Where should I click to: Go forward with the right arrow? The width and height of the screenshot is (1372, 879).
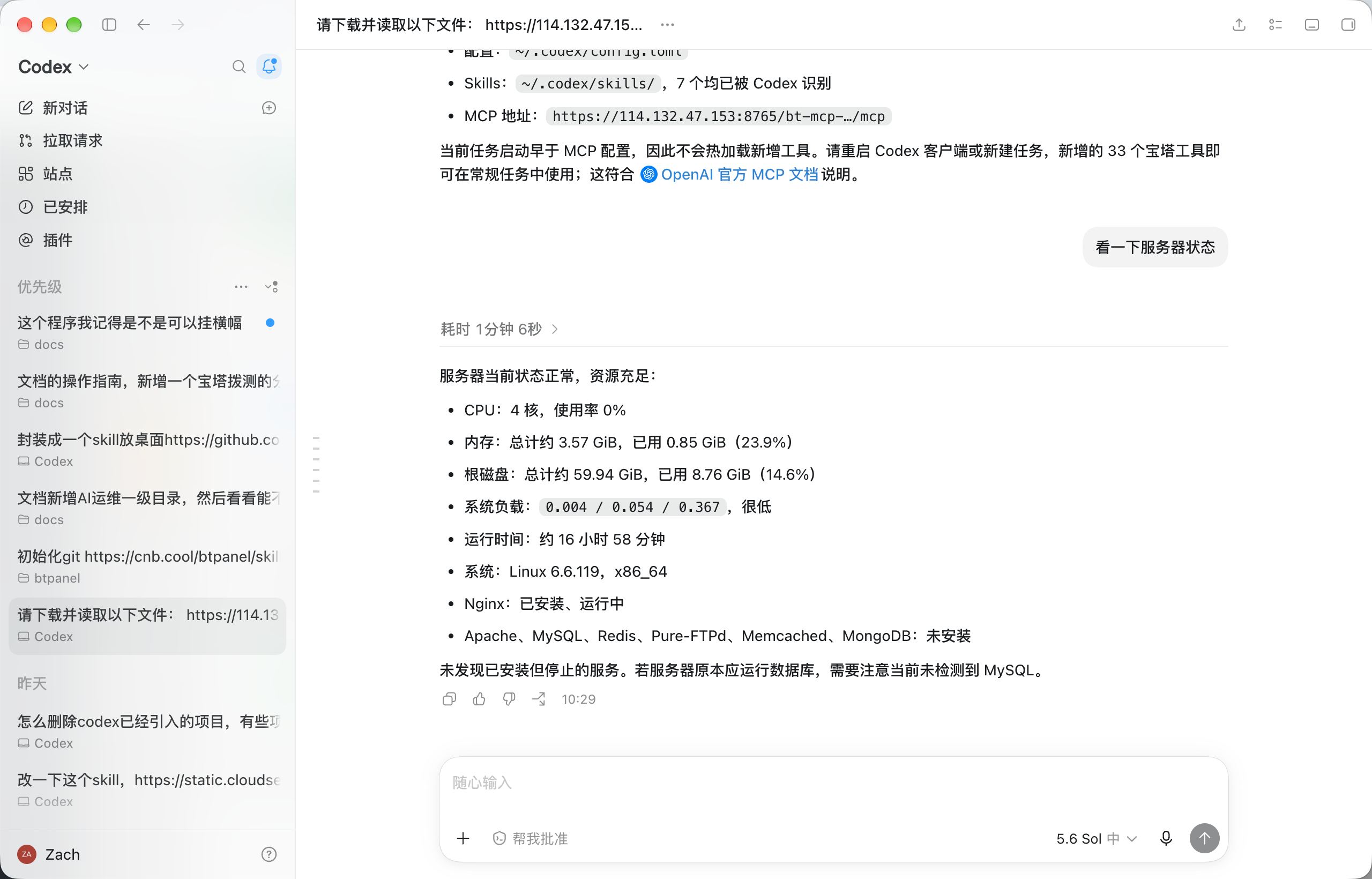(178, 25)
